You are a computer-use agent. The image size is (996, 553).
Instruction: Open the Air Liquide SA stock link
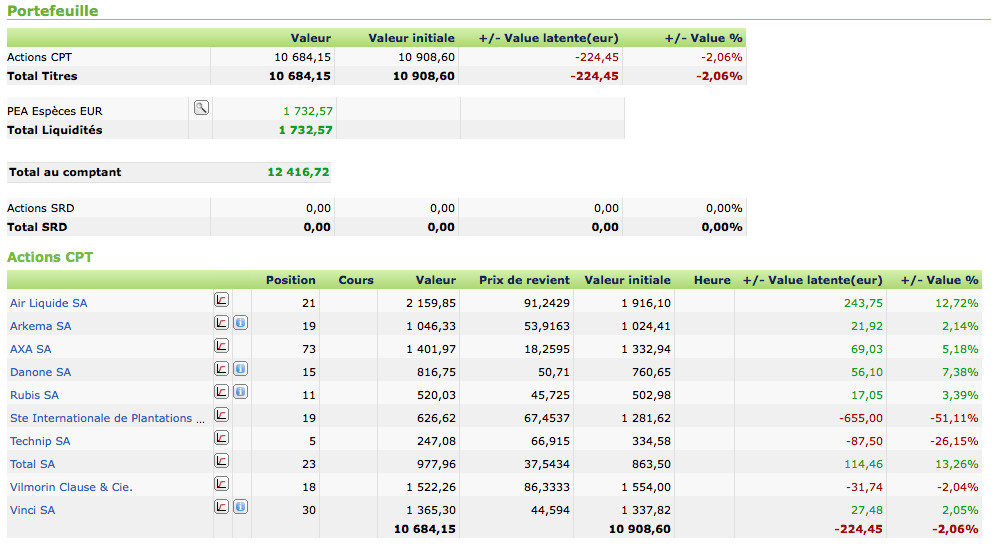pyautogui.click(x=48, y=303)
